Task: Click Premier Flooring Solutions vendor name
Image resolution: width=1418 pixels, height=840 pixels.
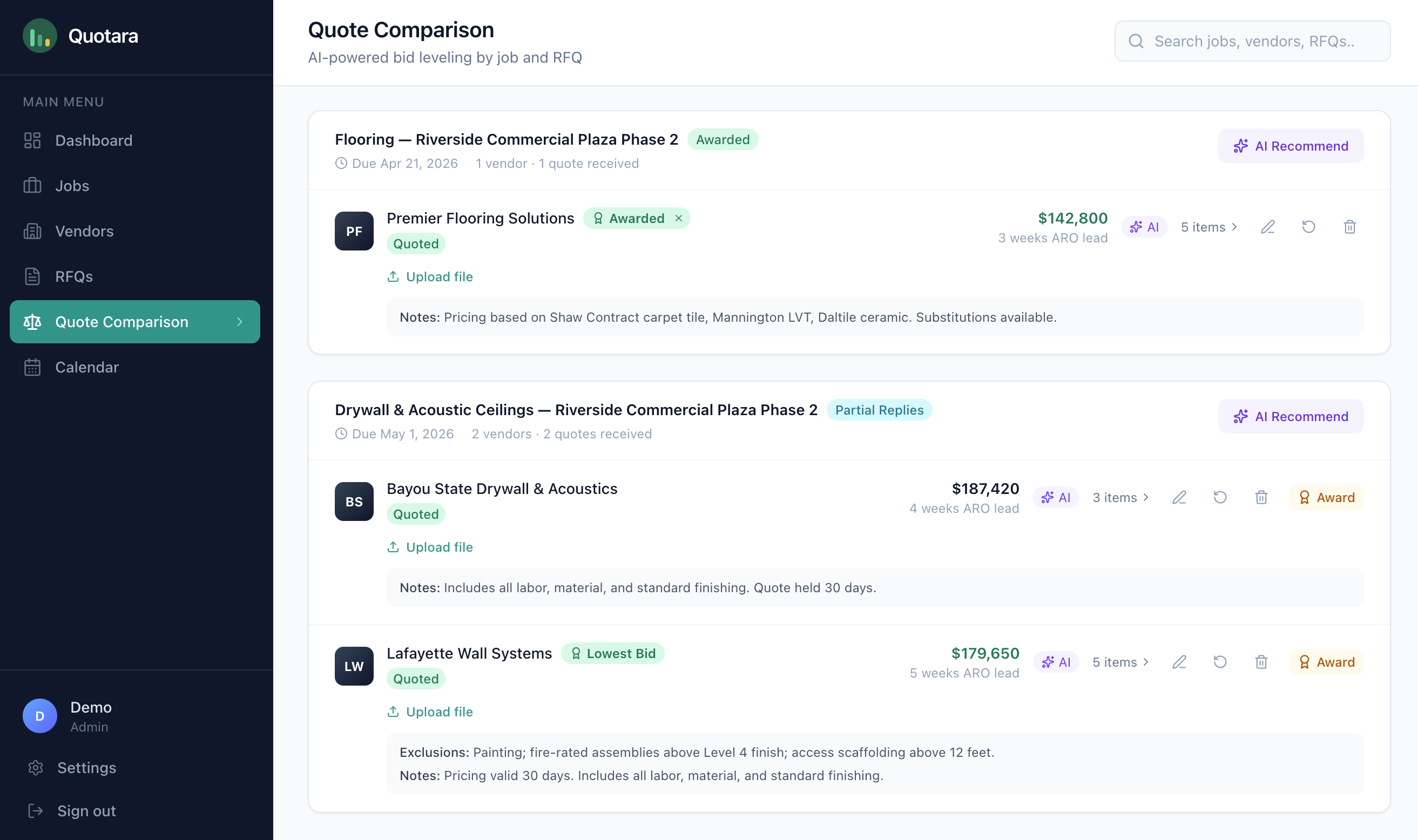Action: point(480,218)
